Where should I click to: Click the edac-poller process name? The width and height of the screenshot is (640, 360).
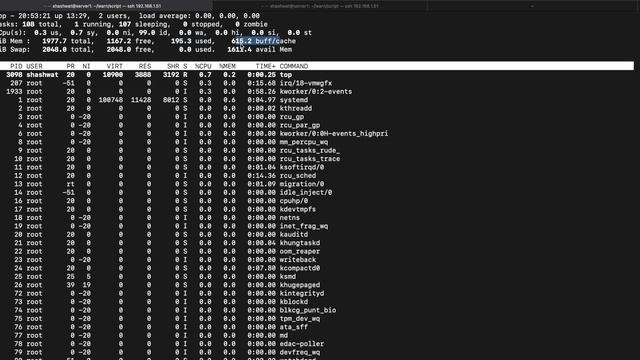click(x=302, y=344)
